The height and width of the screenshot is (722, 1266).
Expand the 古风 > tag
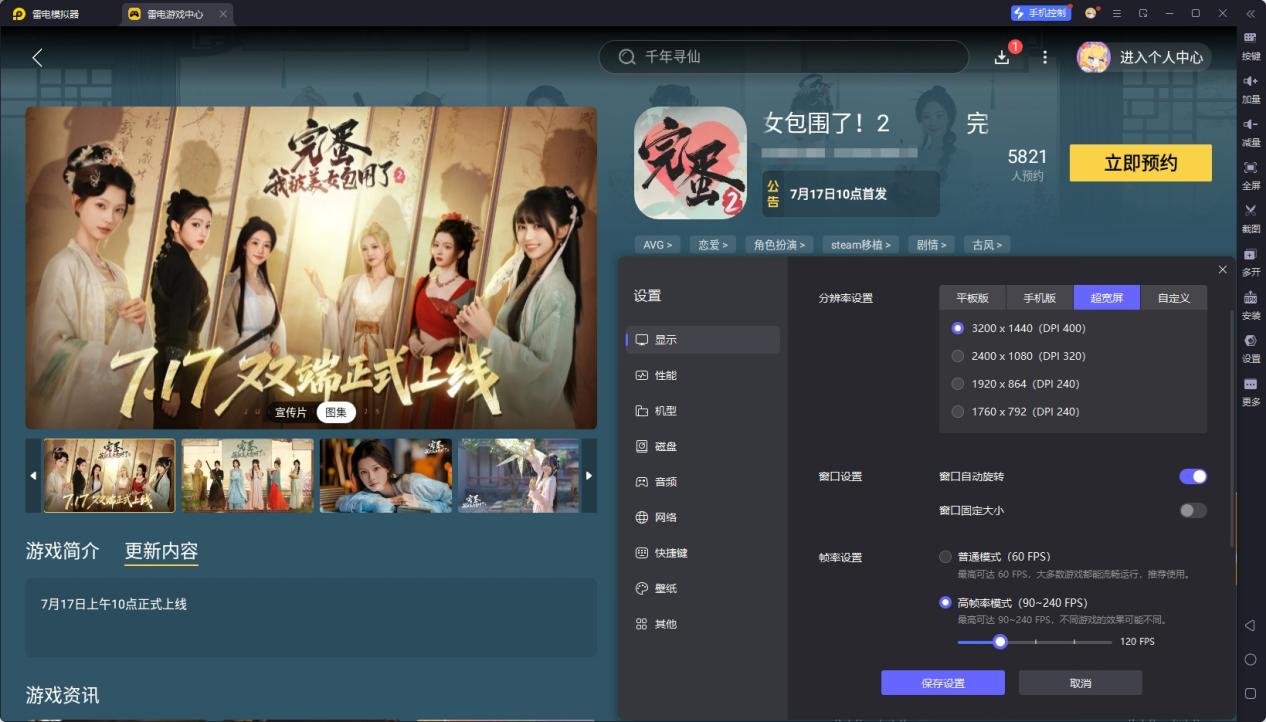986,244
